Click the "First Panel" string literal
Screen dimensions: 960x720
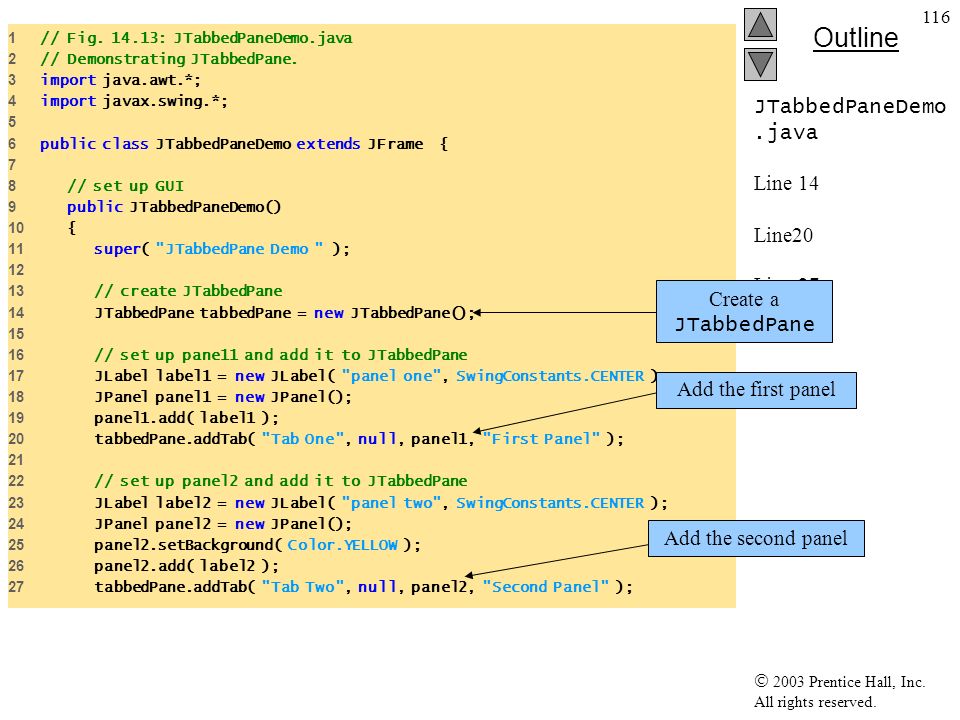pos(541,439)
